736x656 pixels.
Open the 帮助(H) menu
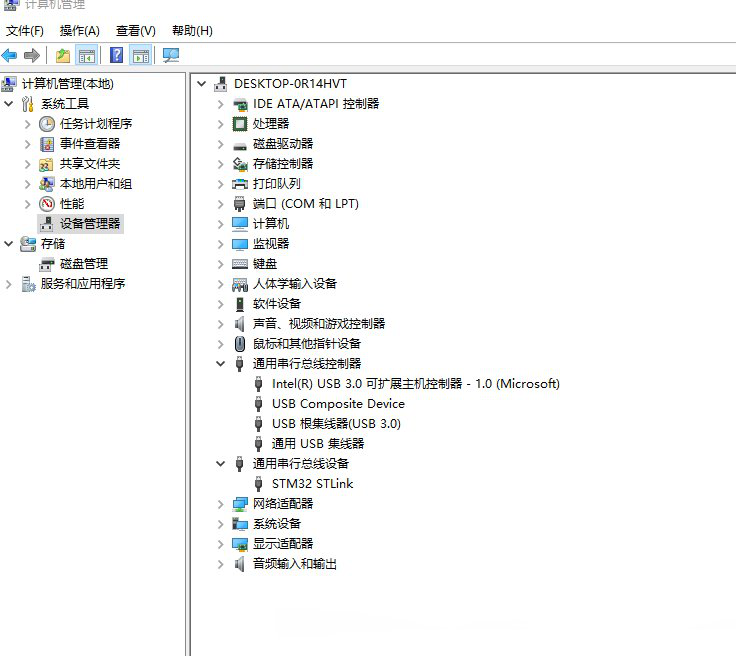pos(192,31)
